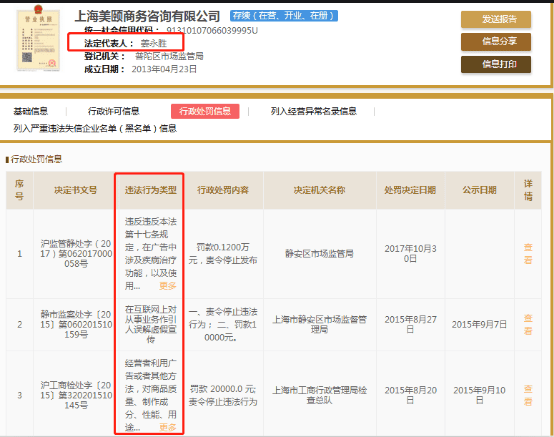Image resolution: width=554 pixels, height=437 pixels.
Task: Click authority 静安区市场监管局
Action: 319,254
